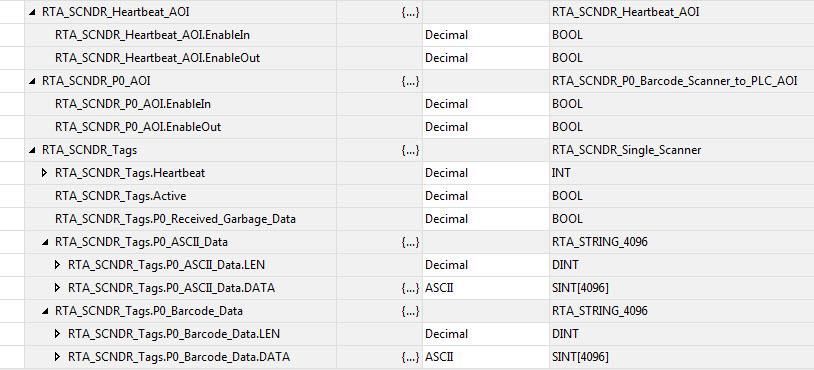Collapse the RTA_SCNDR_Tags structure

click(33, 150)
